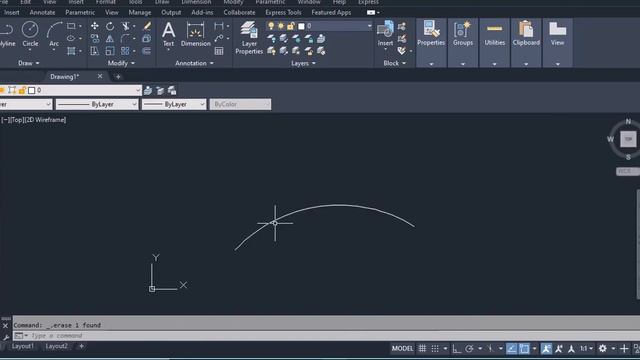Viewport: 640px width, 360px height.
Task: Insert a Table from Annotation panel
Action: (x=219, y=51)
